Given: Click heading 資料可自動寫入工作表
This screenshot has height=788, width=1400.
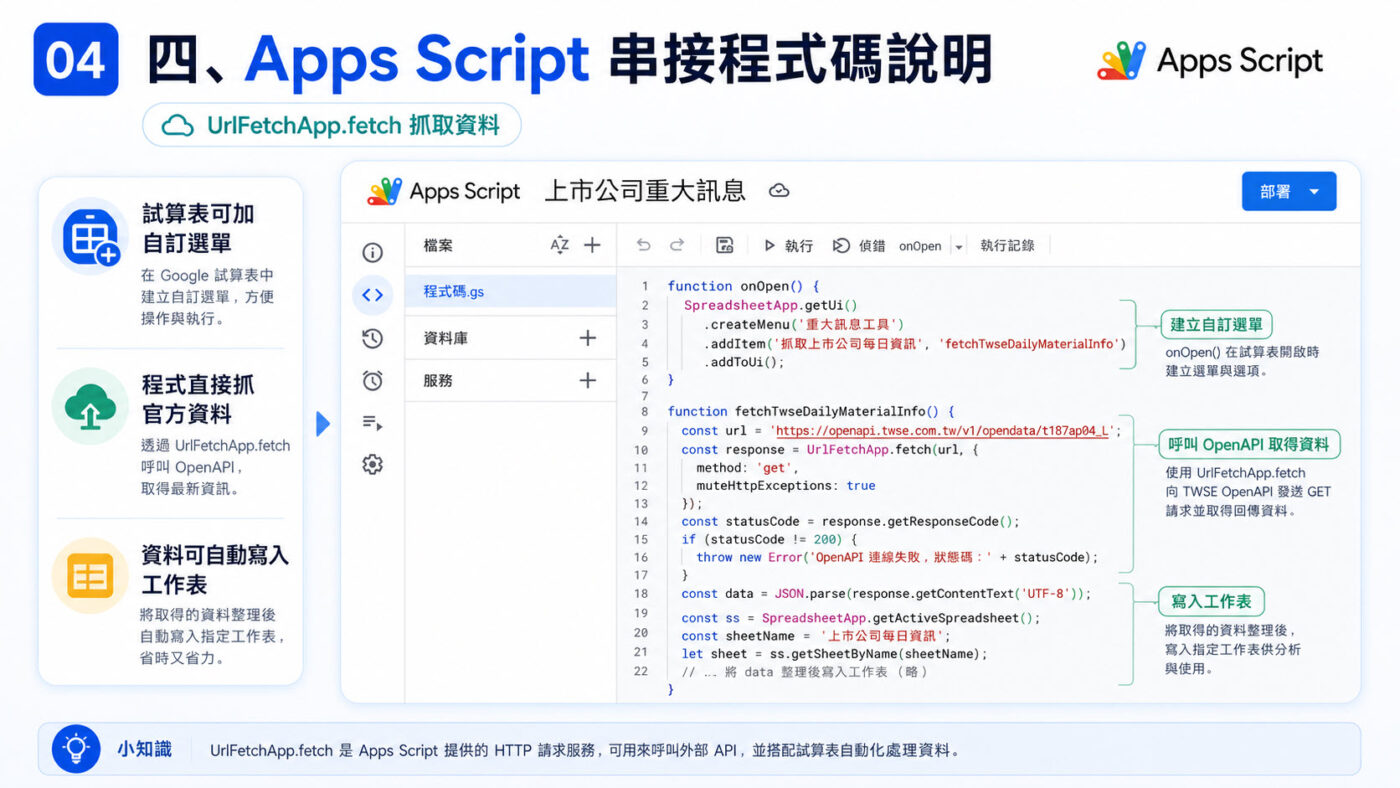Looking at the screenshot, I should [214, 568].
